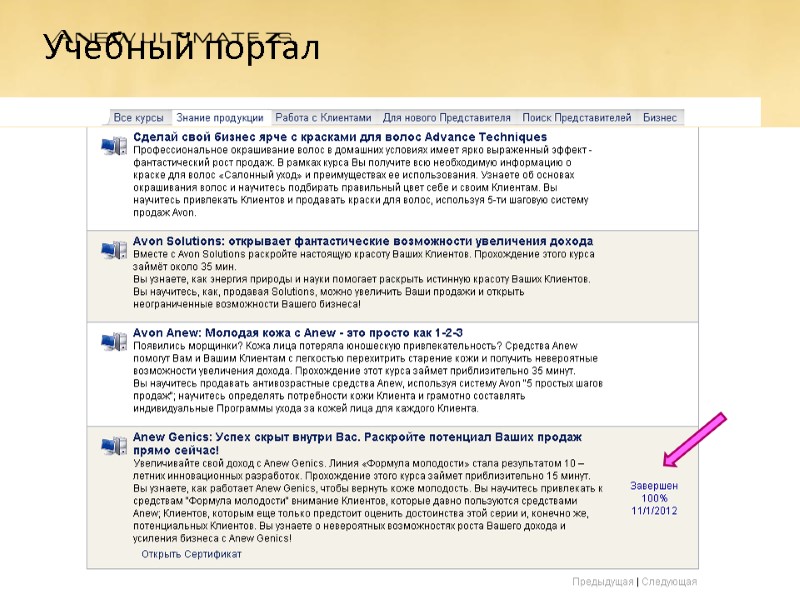Click text 'займёт около 35 мин.'
The height and width of the screenshot is (600, 800).
pos(185,266)
